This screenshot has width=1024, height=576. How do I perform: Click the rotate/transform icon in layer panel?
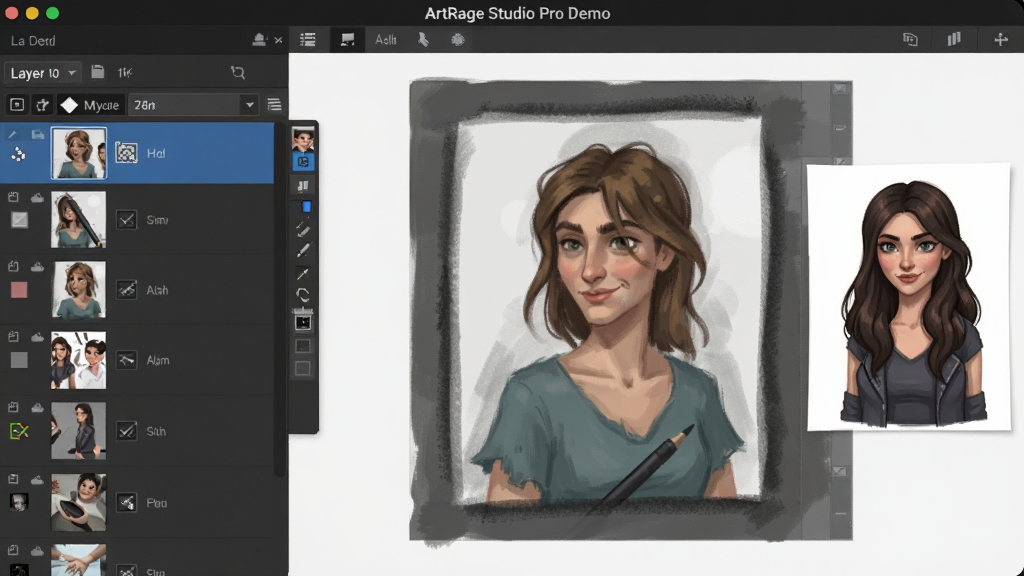[238, 72]
